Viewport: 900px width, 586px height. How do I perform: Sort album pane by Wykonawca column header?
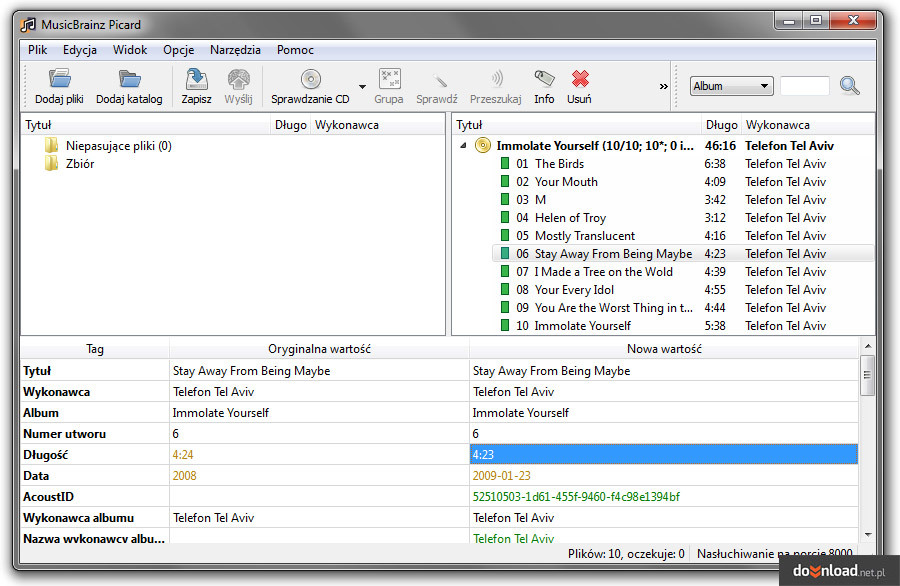[x=808, y=125]
